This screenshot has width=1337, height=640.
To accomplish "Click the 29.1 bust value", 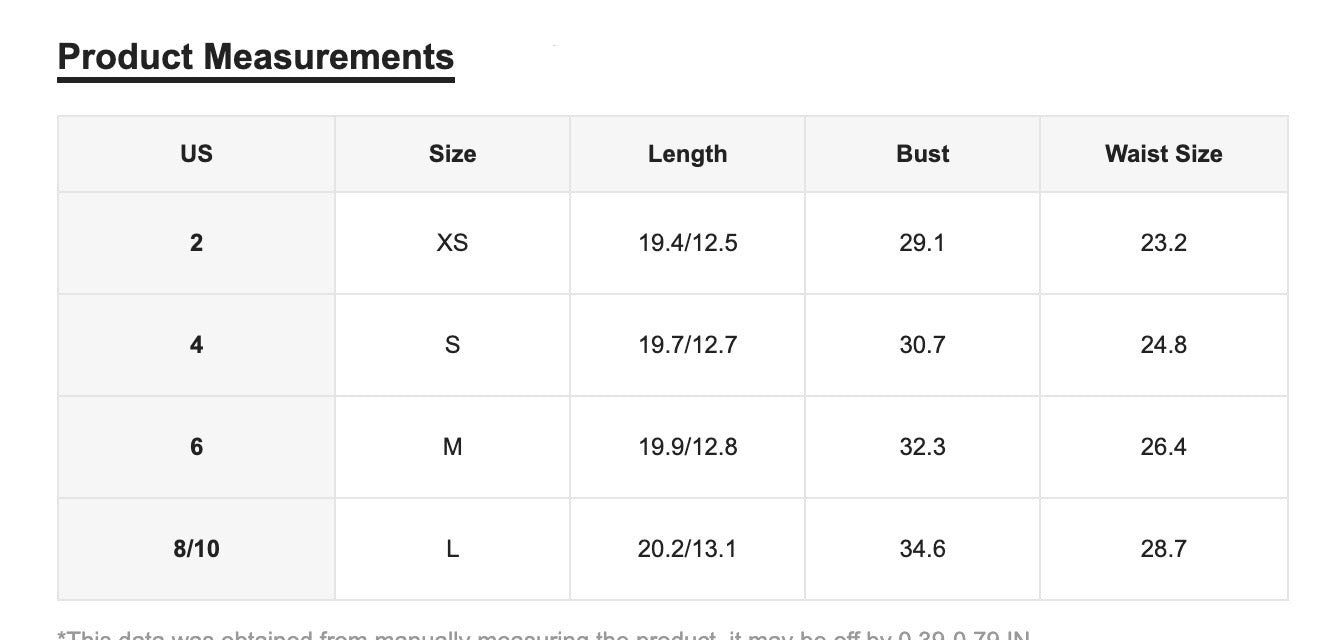I will 922,243.
